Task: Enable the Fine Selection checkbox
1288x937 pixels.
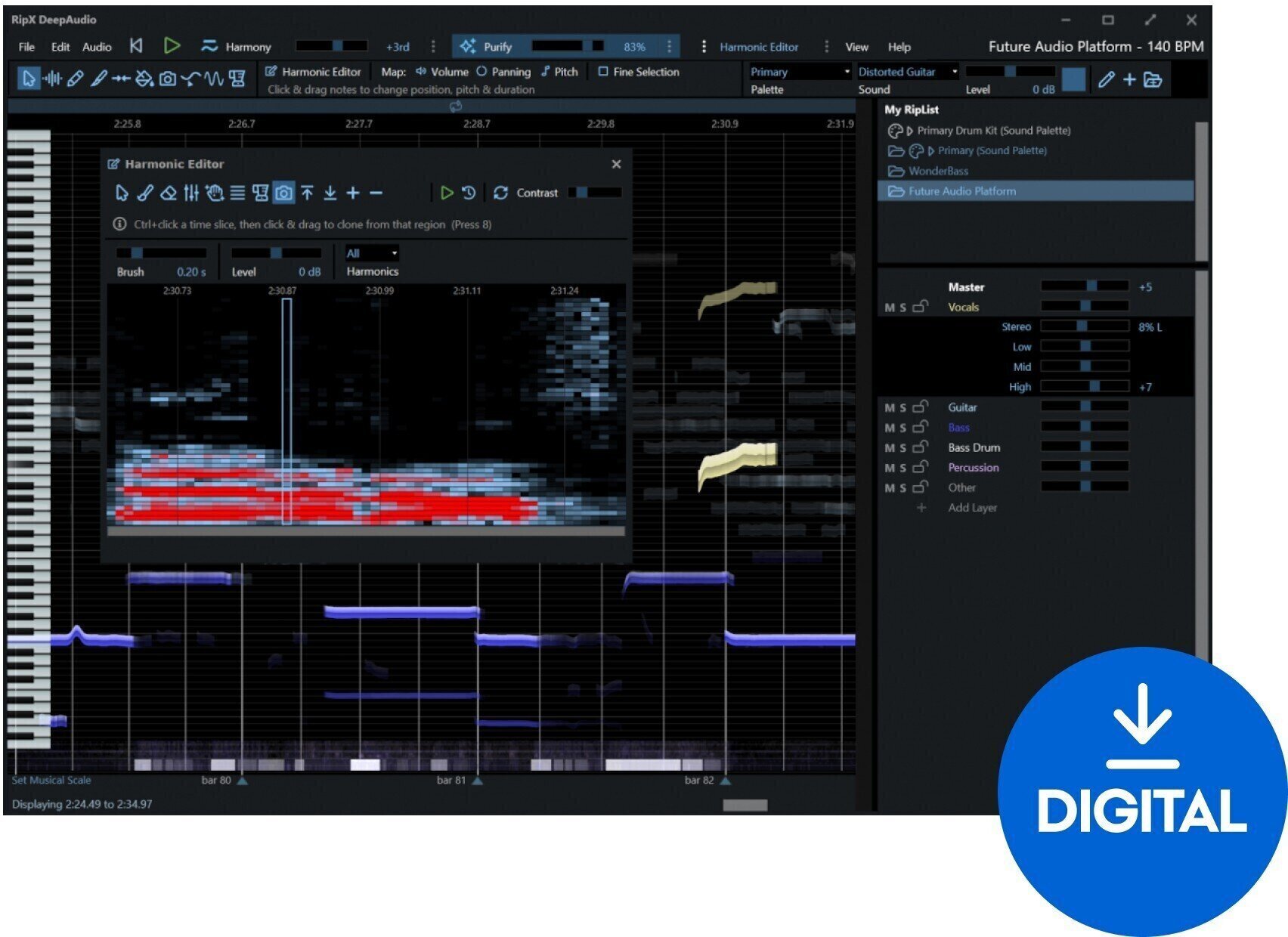Action: click(603, 72)
